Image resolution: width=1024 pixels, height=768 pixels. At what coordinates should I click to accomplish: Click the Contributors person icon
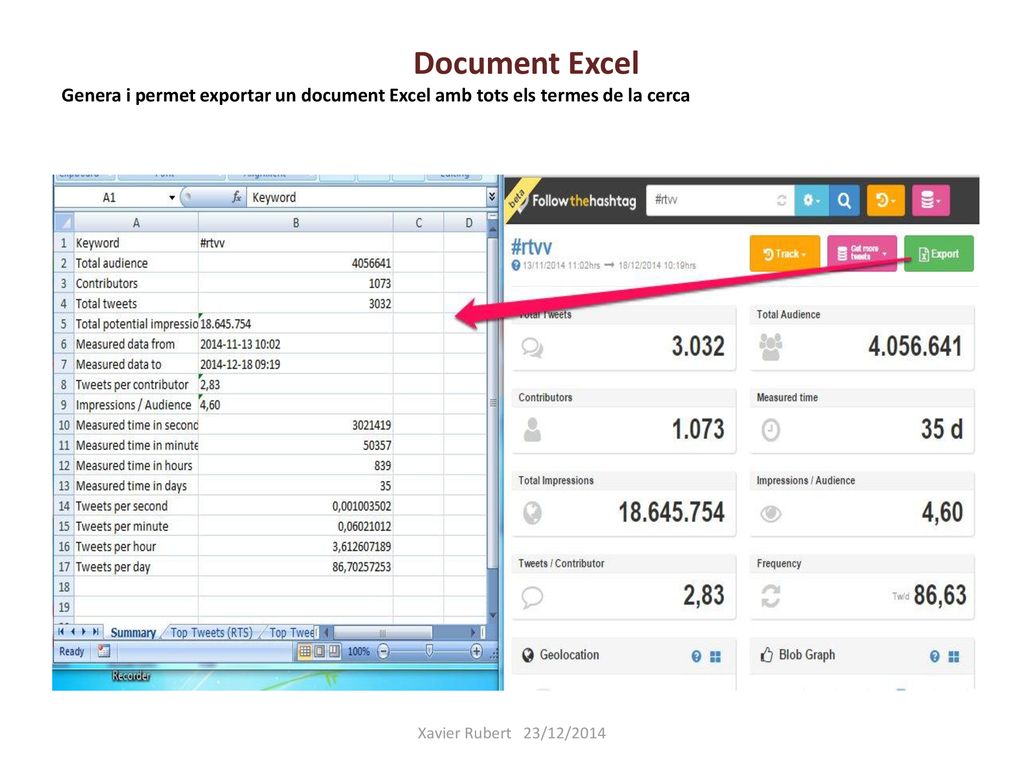tap(532, 430)
